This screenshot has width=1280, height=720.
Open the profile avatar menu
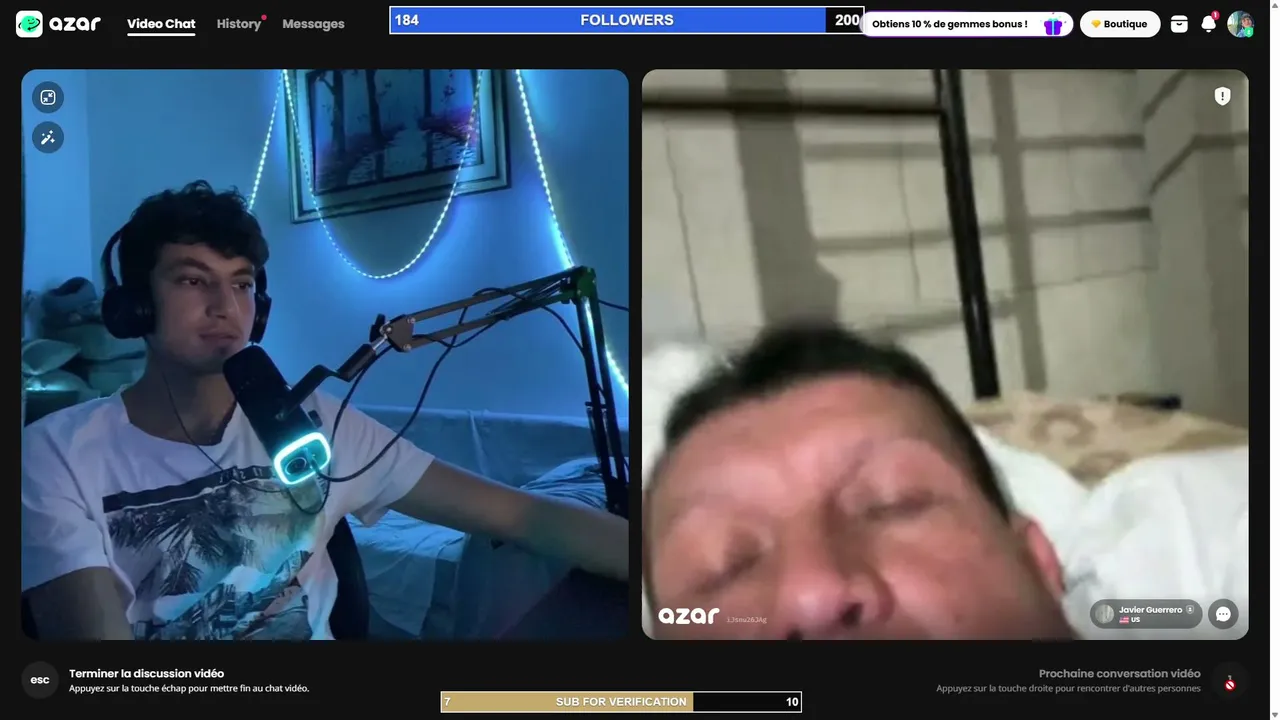click(x=1240, y=24)
